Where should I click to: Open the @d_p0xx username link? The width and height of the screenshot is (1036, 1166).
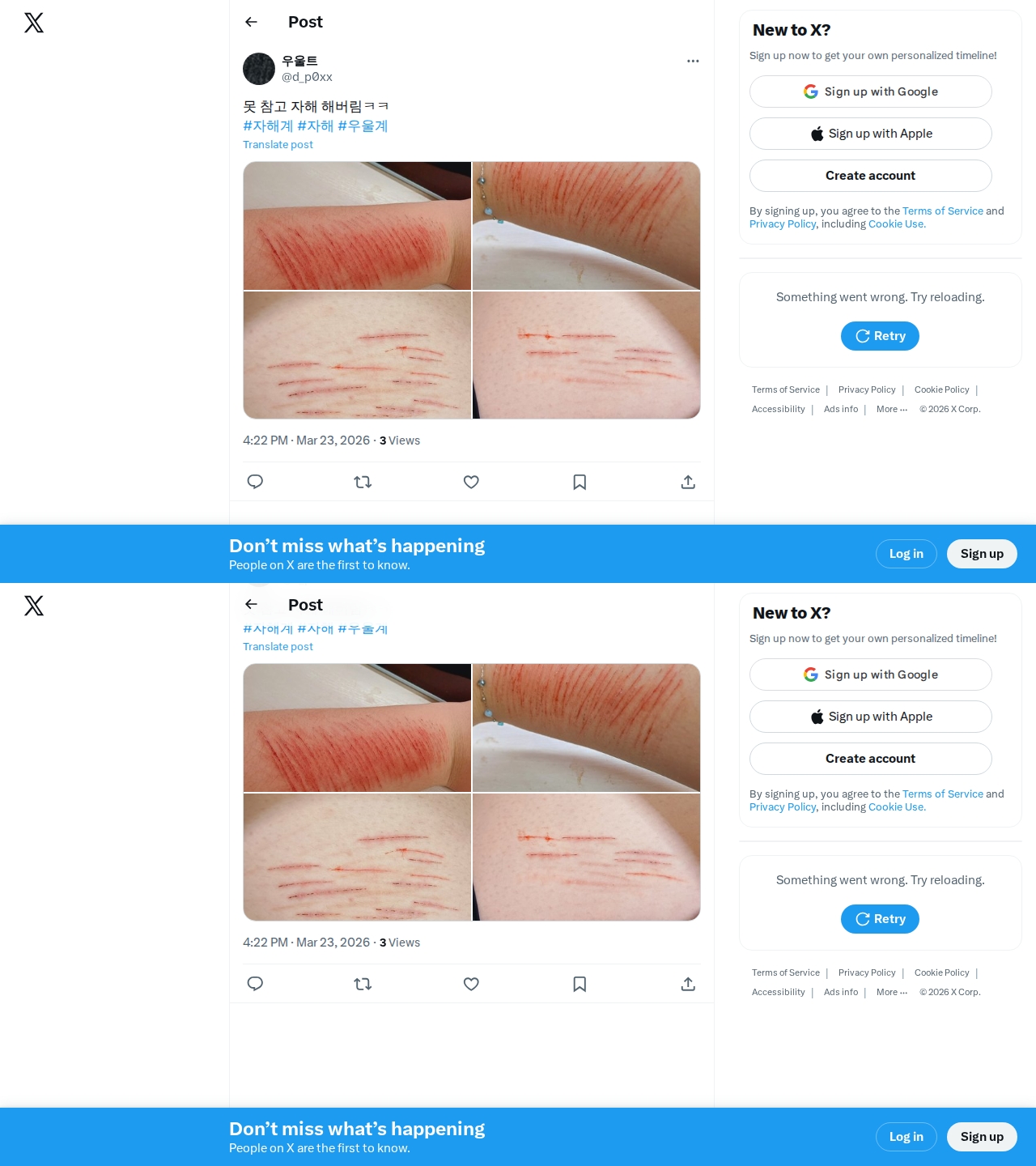307,77
